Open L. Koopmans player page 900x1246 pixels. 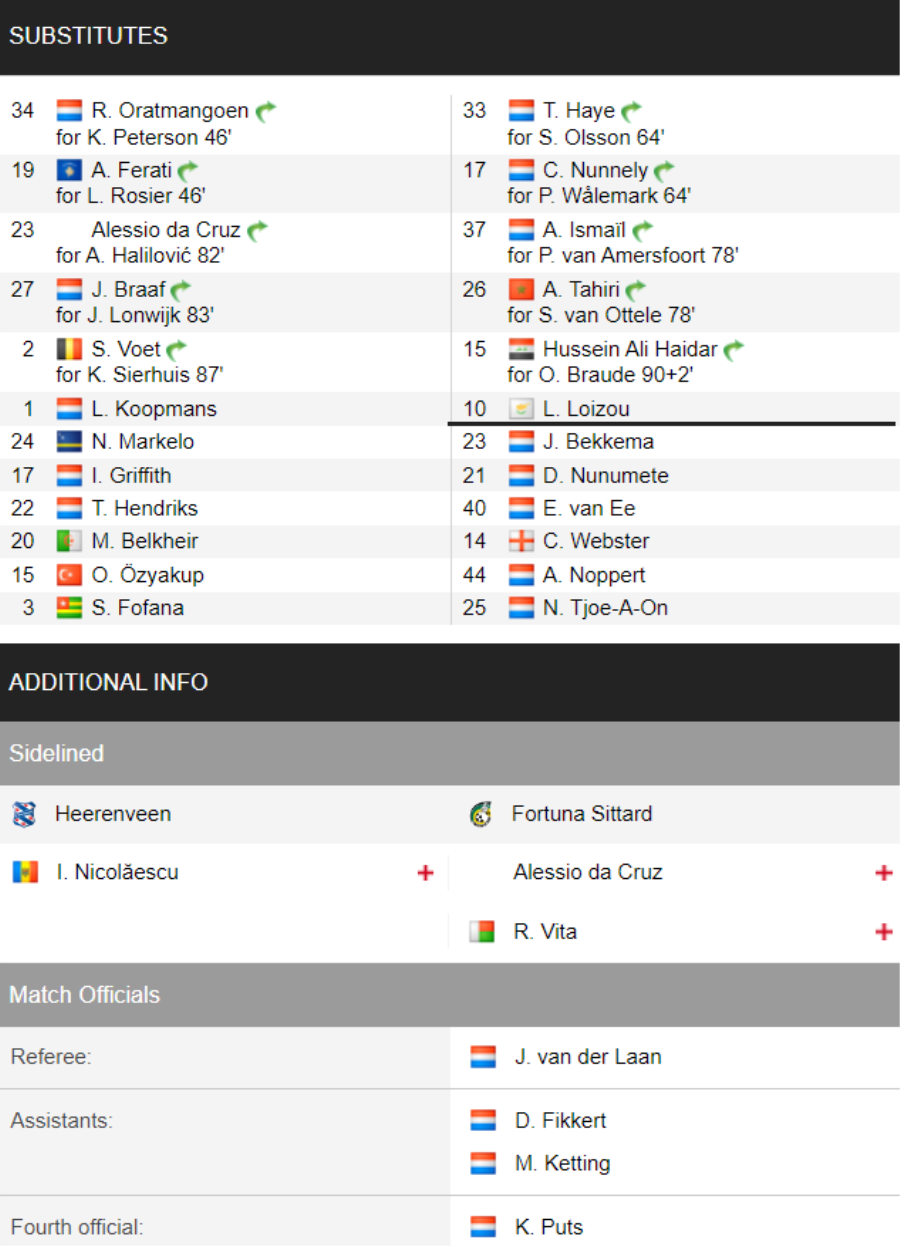click(154, 409)
